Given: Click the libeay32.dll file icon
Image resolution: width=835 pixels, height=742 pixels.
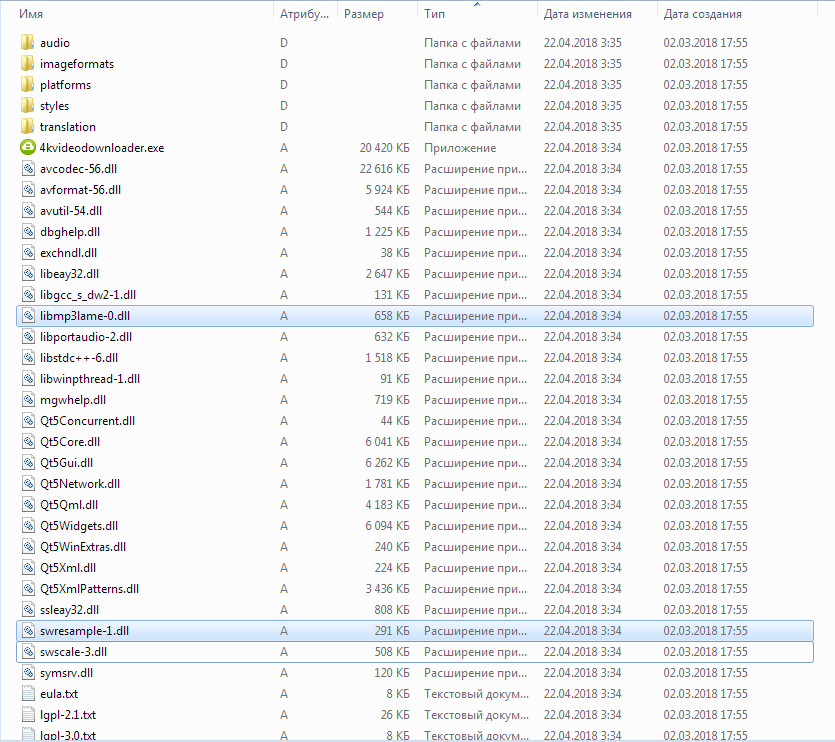Looking at the screenshot, I should click(28, 274).
